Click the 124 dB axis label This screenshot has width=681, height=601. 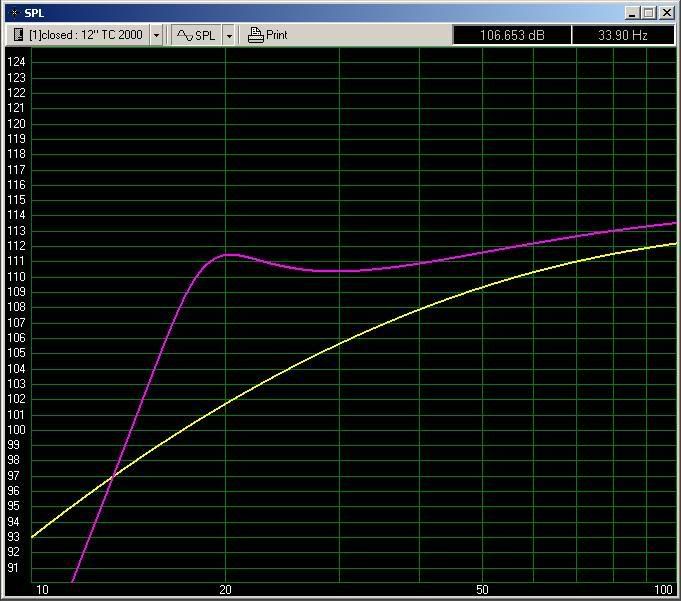[x=16, y=62]
